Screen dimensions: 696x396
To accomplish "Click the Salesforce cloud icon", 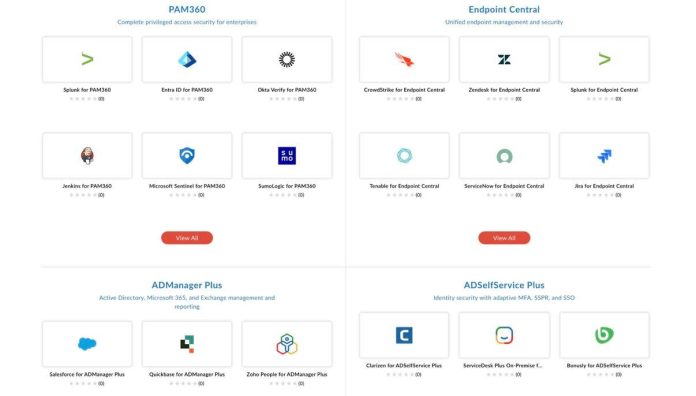I will (x=87, y=344).
